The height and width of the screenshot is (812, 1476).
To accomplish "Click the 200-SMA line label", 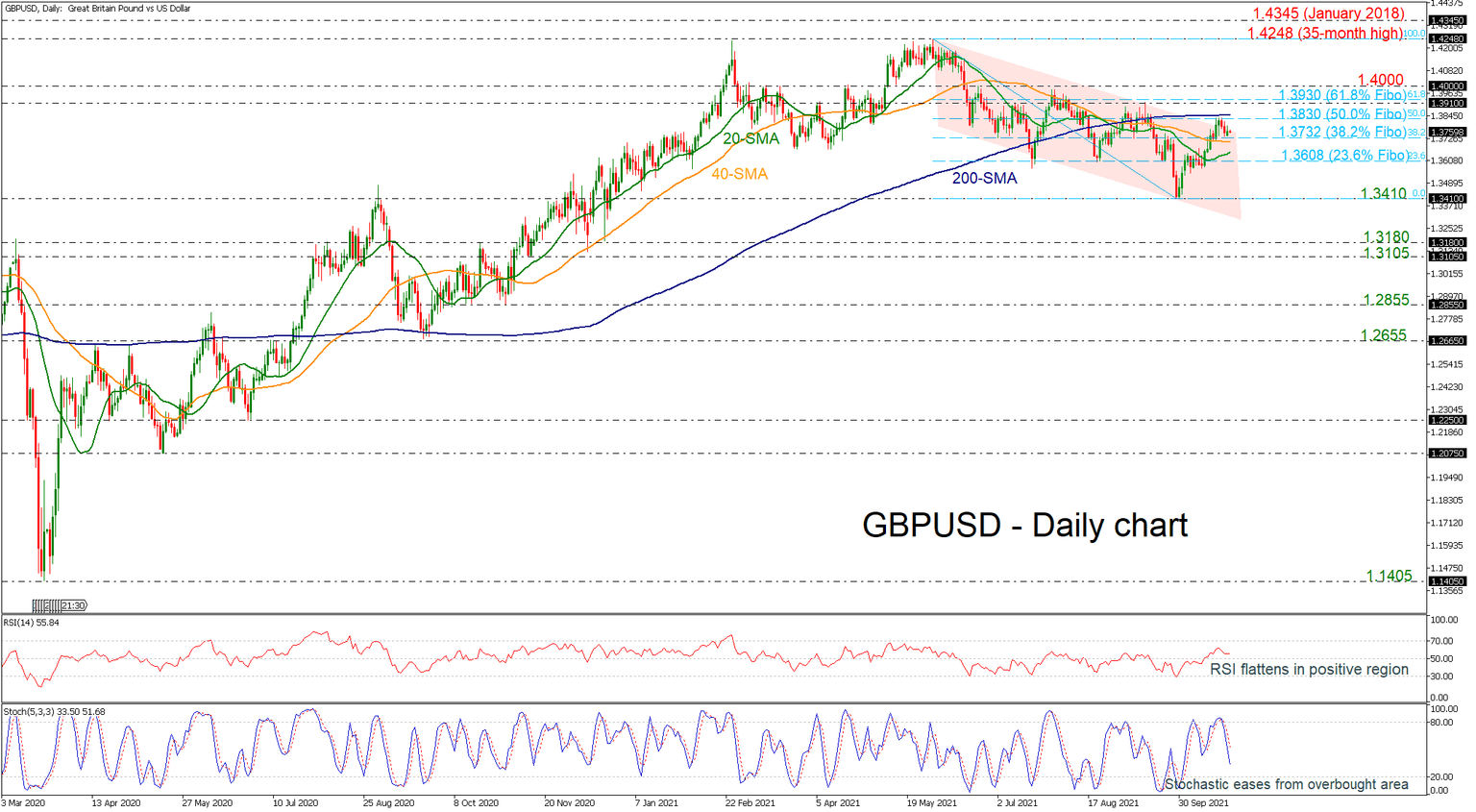I will 984,179.
